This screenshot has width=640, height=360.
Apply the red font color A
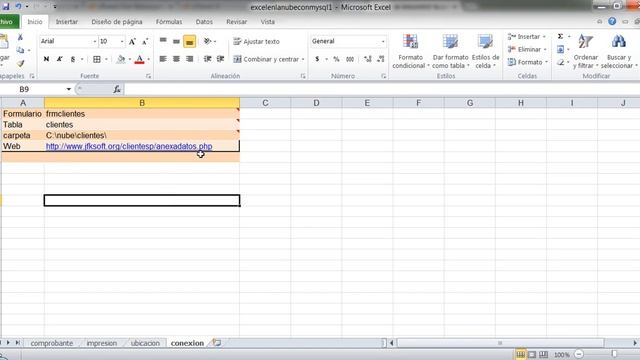[x=140, y=59]
